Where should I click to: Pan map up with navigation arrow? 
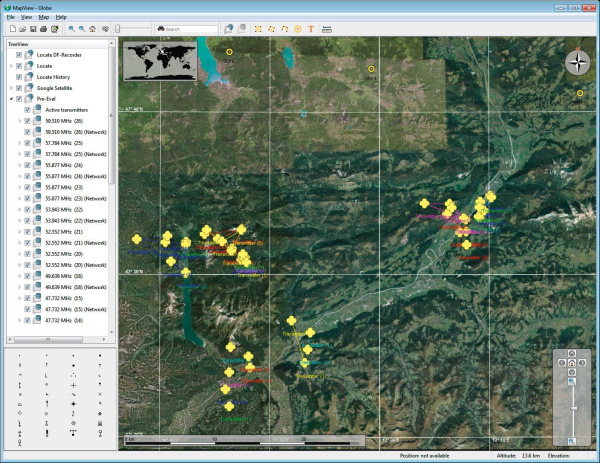[x=571, y=354]
